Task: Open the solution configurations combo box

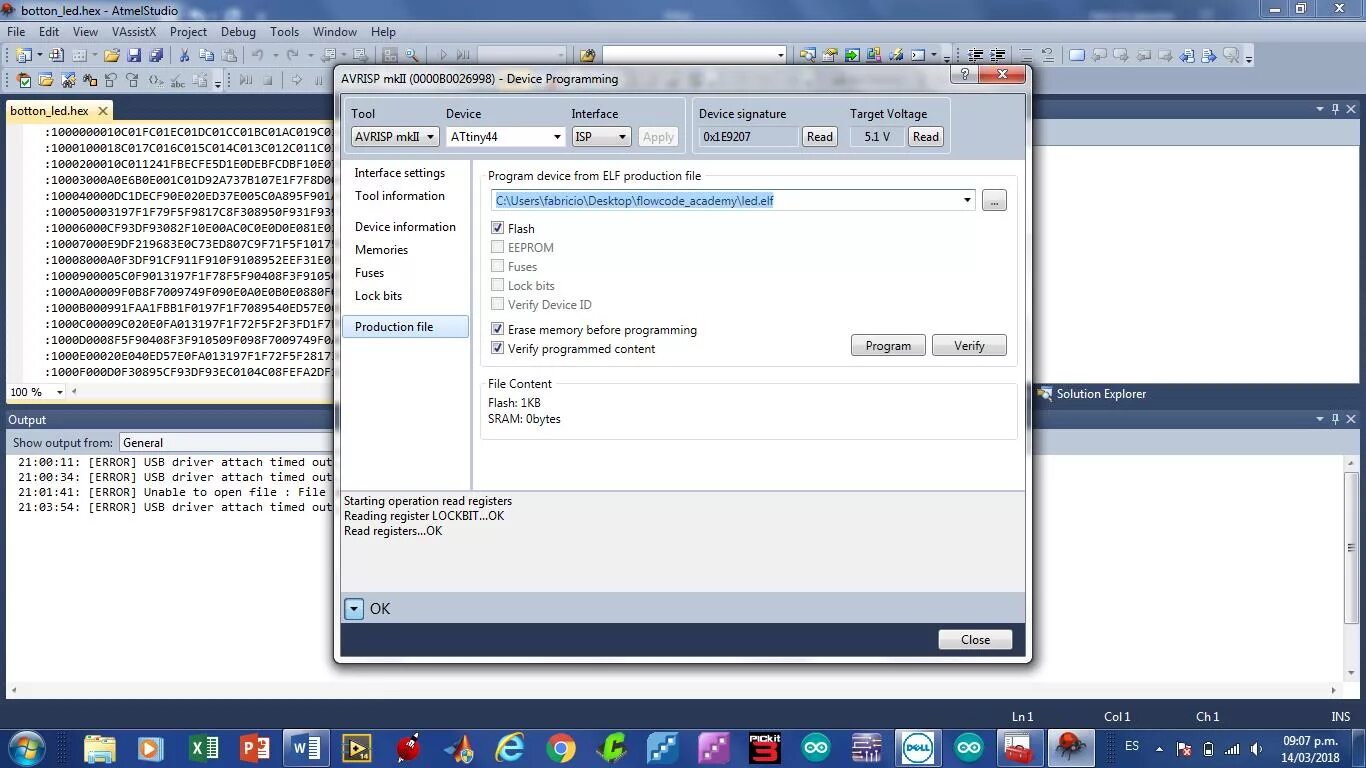Action: [522, 55]
